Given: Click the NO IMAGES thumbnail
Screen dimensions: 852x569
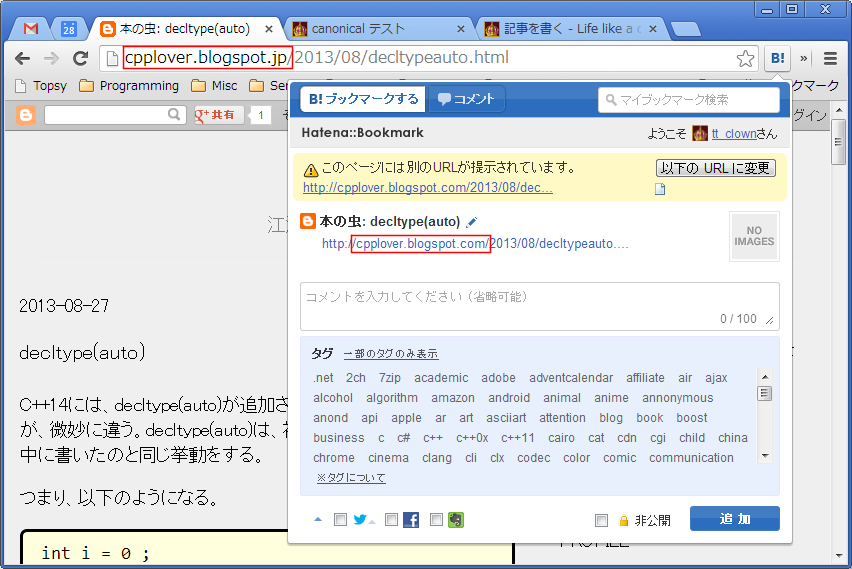Looking at the screenshot, I should tap(754, 236).
